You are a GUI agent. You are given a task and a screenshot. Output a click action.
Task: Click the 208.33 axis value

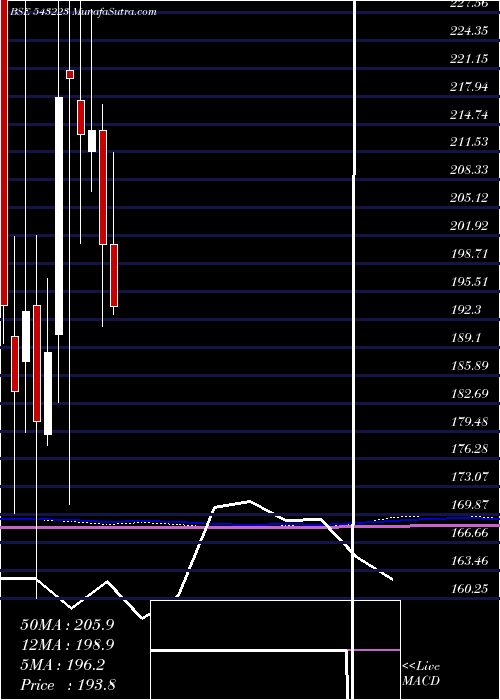point(469,171)
